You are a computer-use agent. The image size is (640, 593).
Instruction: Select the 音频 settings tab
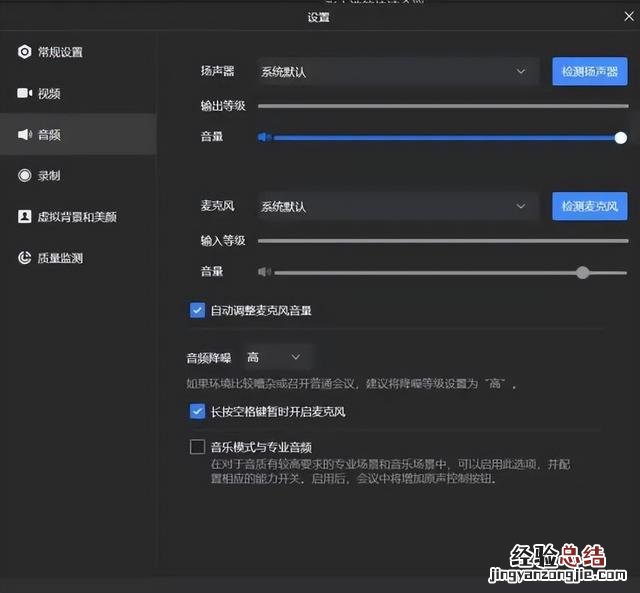(78, 134)
